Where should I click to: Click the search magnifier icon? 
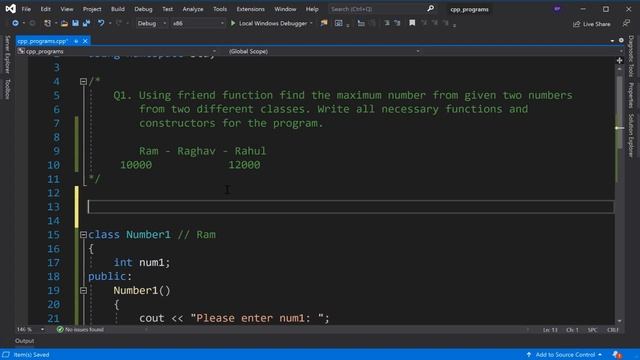click(x=430, y=9)
